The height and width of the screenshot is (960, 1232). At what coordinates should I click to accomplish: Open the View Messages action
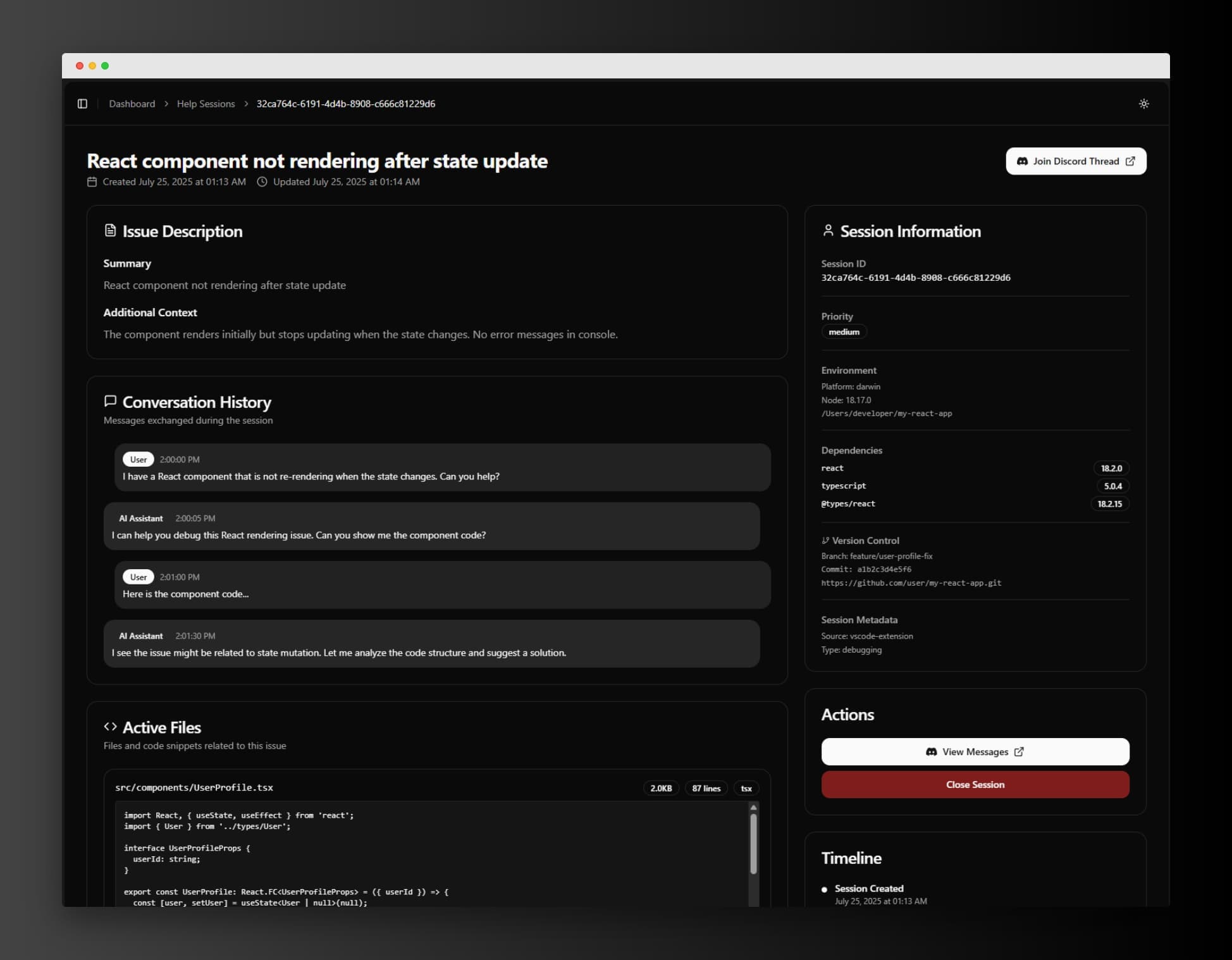point(975,752)
